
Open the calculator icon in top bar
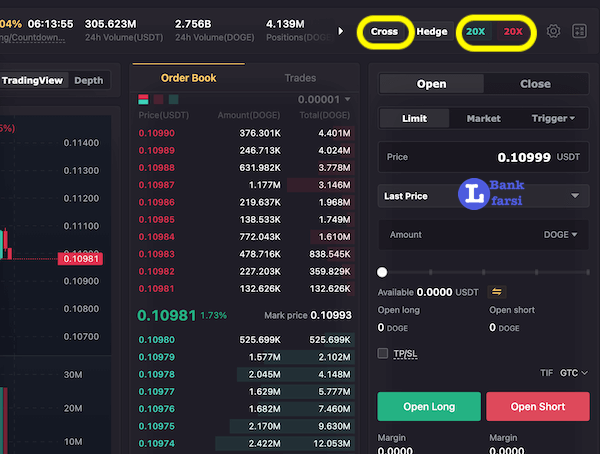click(579, 31)
